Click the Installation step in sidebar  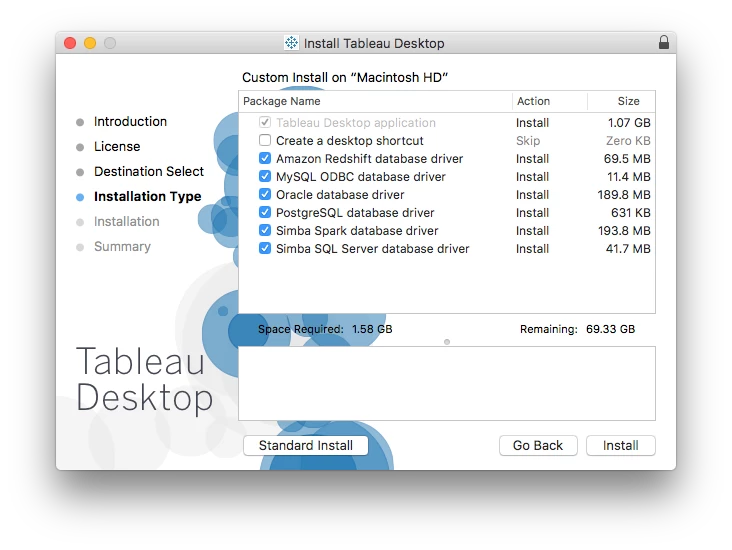pos(127,221)
